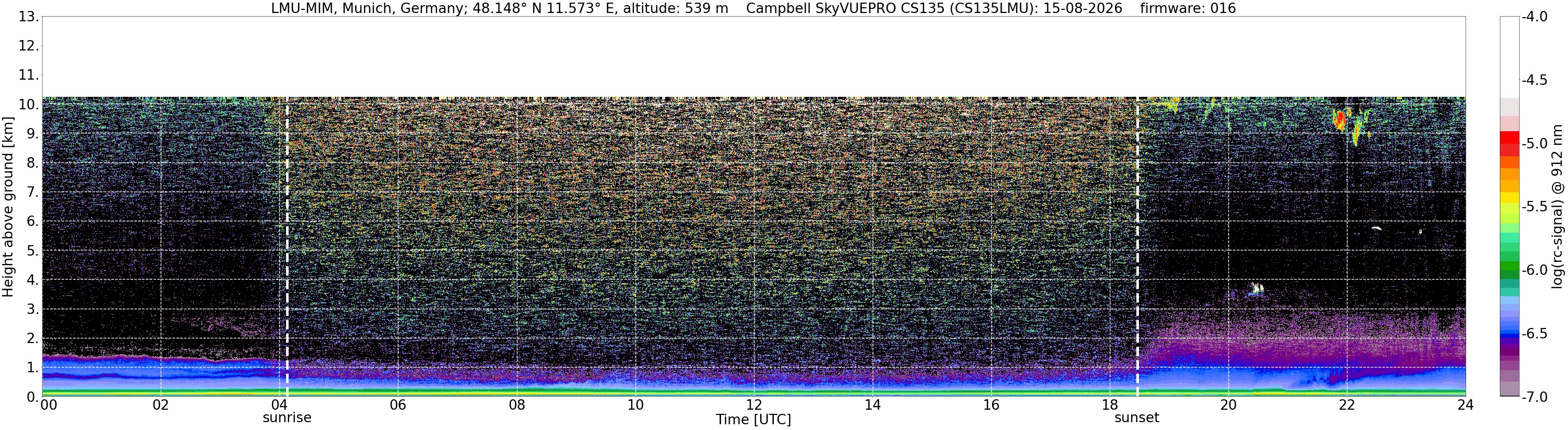Click the '3.' height tick label
This screenshot has width=1568, height=430.
click(33, 309)
